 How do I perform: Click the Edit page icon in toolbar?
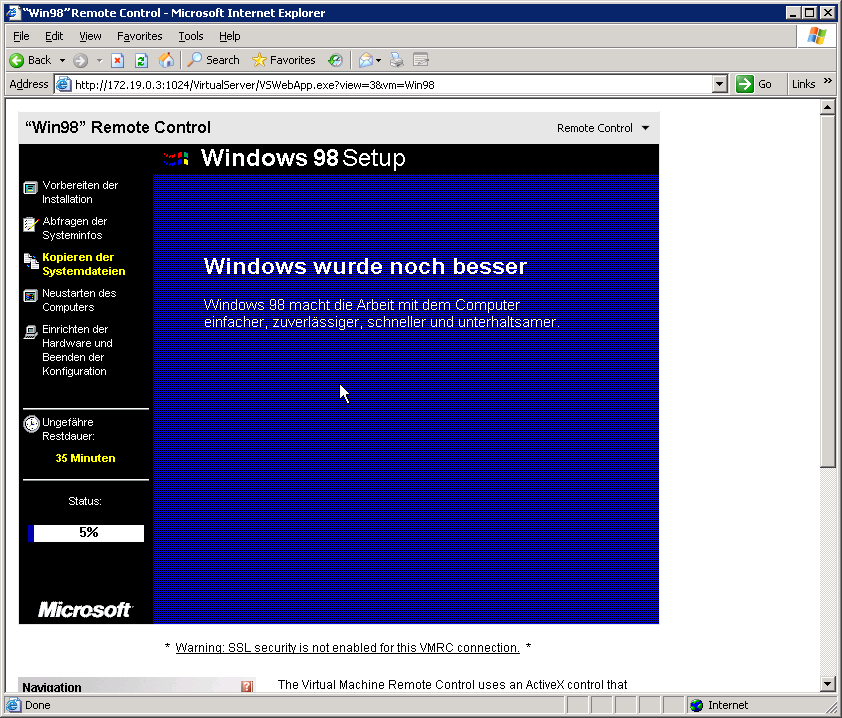click(x=420, y=60)
